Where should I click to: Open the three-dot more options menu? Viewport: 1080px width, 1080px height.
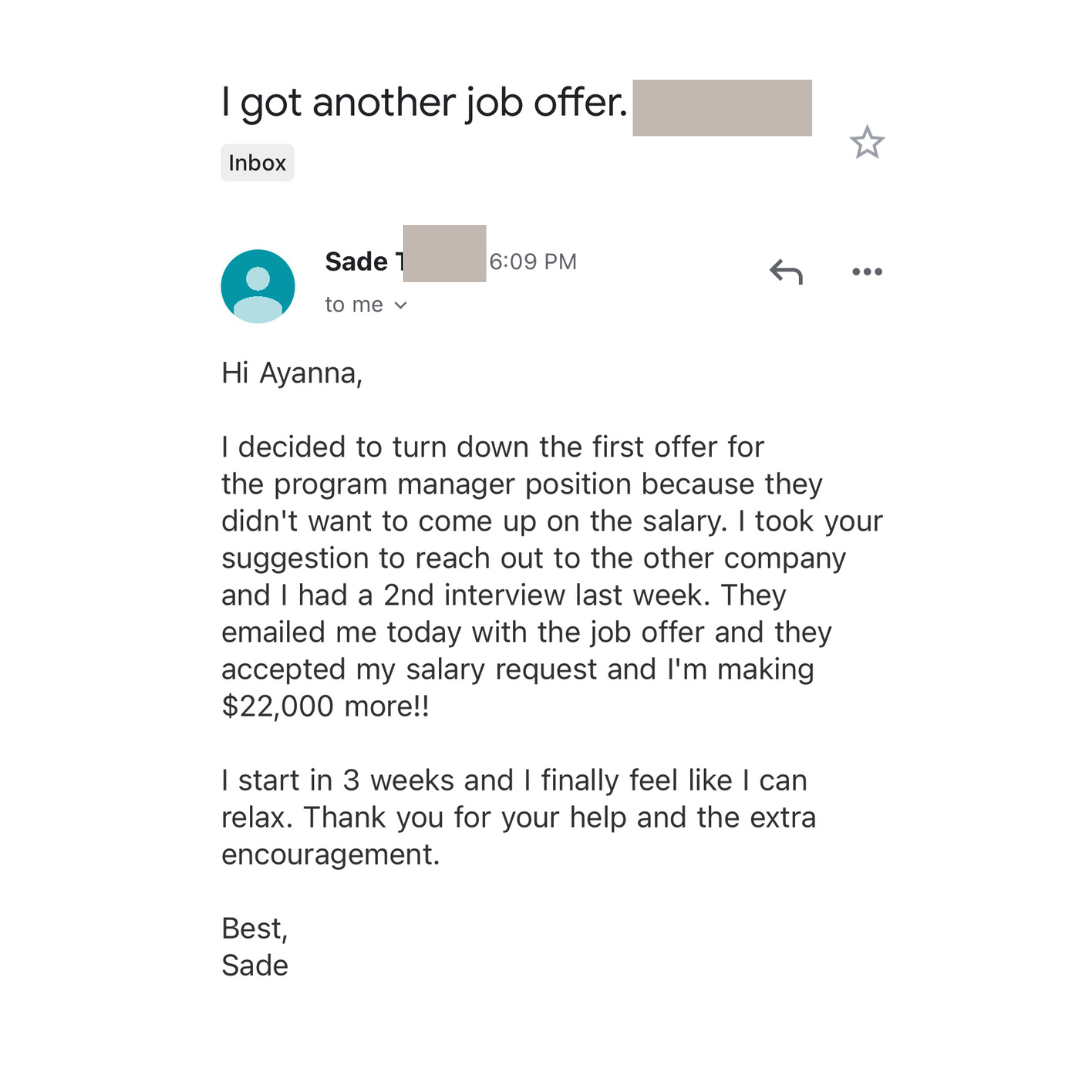tap(866, 272)
